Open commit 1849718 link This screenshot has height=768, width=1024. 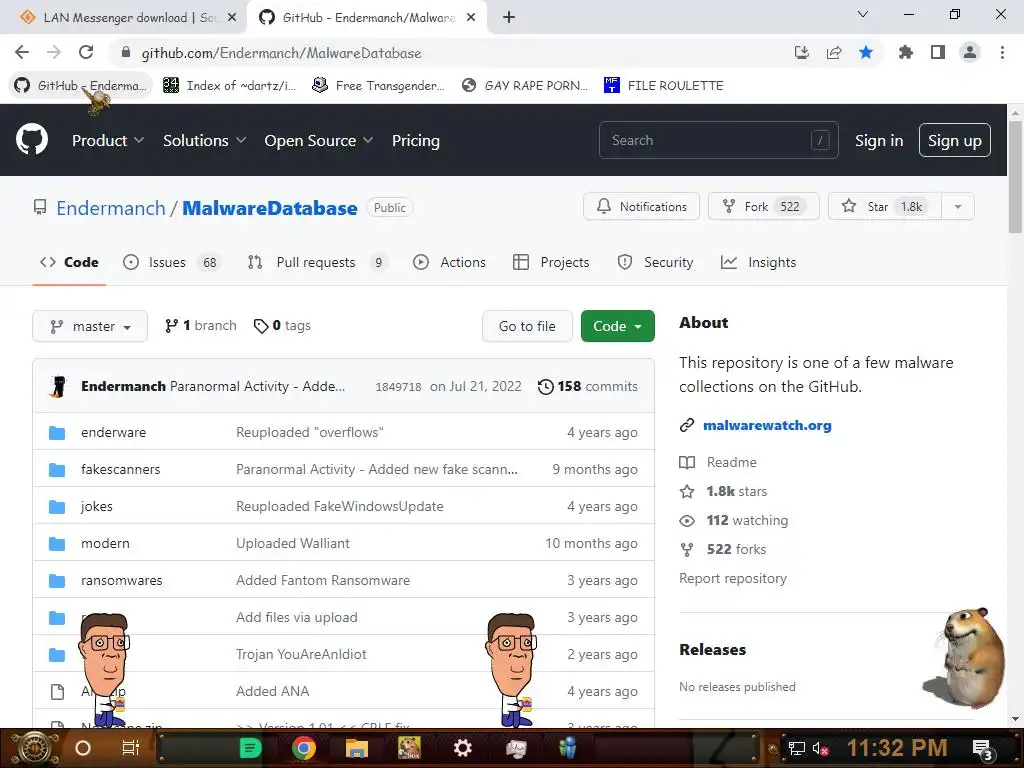398,387
